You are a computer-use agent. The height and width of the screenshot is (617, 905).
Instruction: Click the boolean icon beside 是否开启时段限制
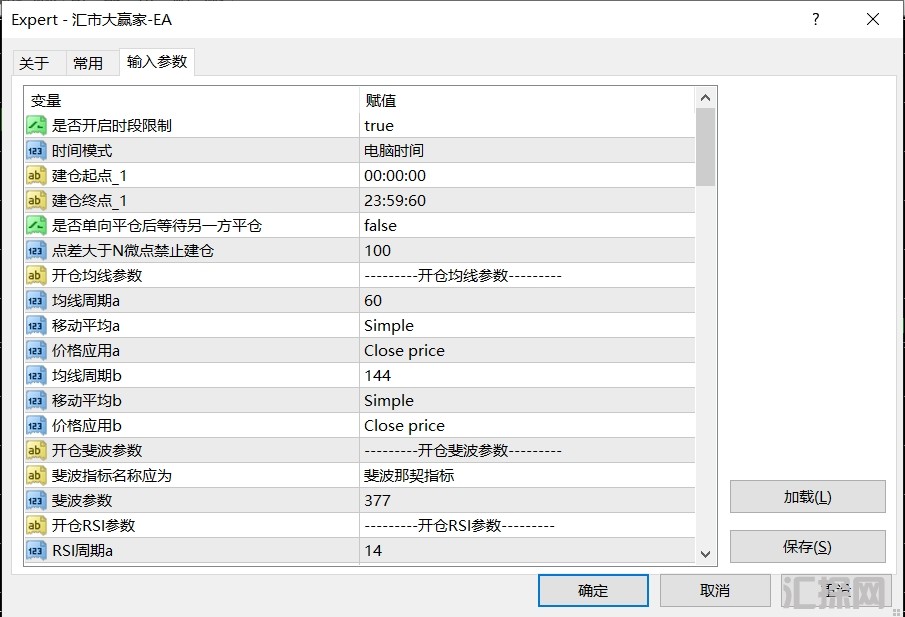(x=36, y=125)
